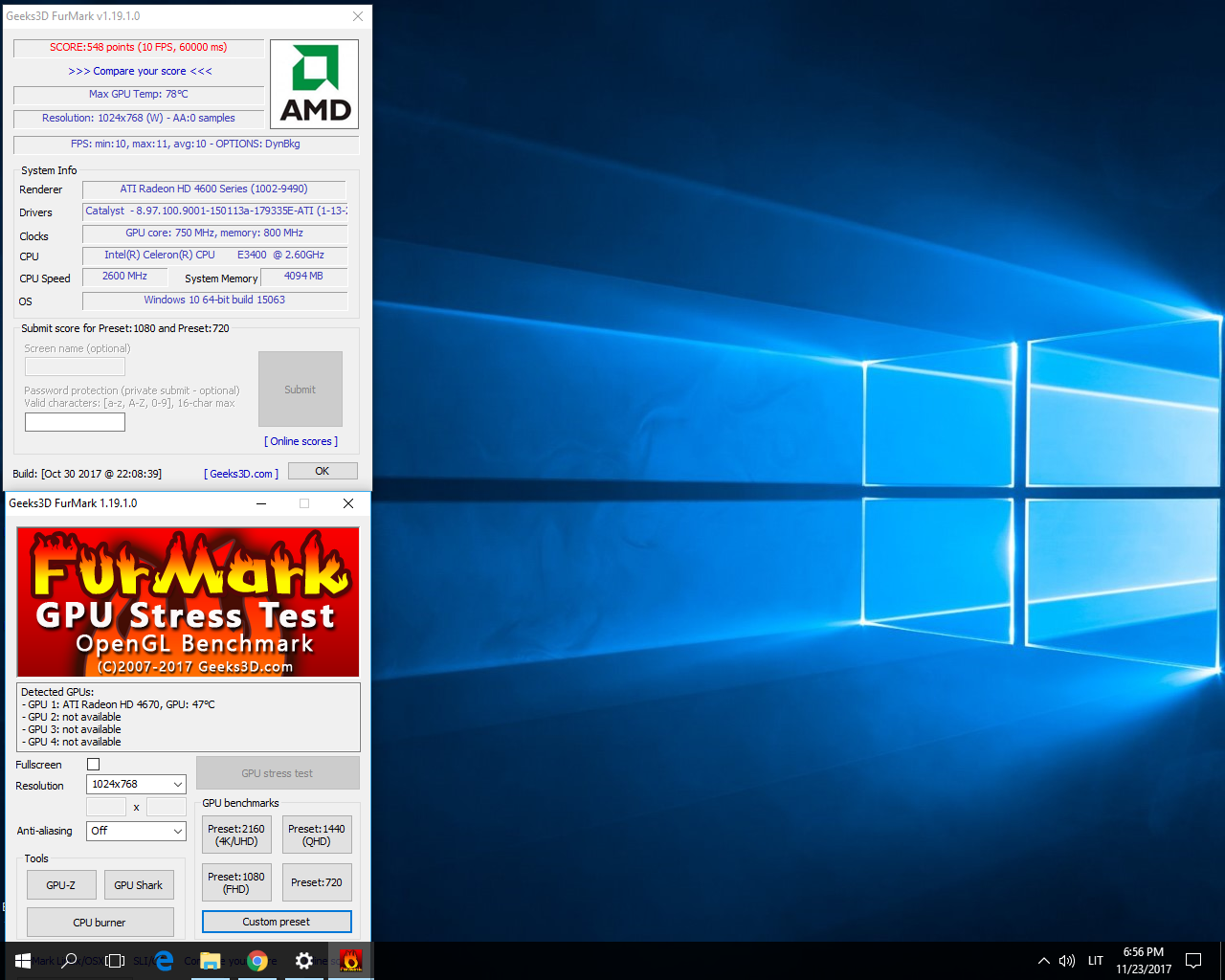Screen dimensions: 1225x980
Task: Click Resolution 1024x768 (W) result field
Action: point(139,119)
